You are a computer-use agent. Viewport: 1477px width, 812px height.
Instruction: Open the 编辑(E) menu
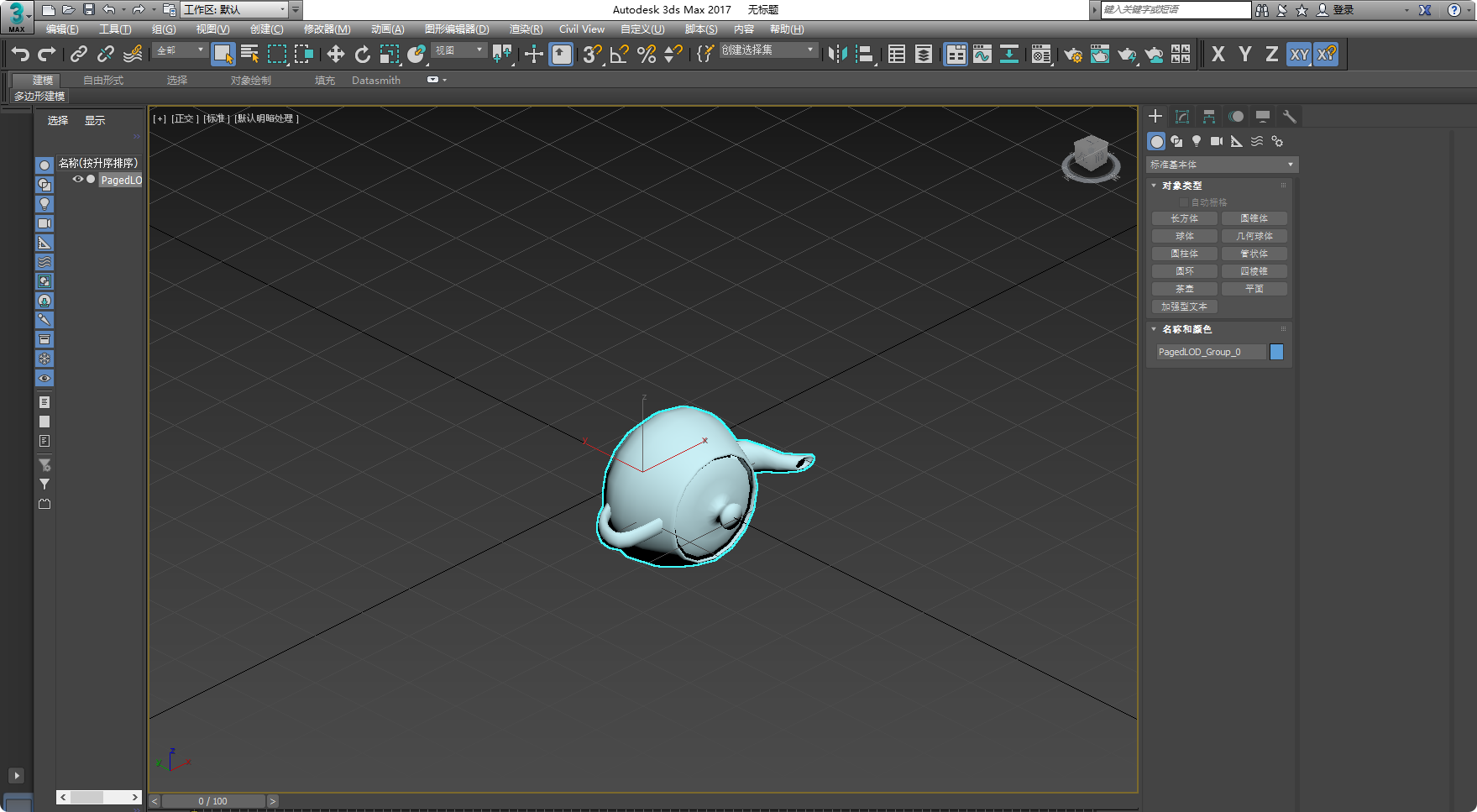[62, 29]
